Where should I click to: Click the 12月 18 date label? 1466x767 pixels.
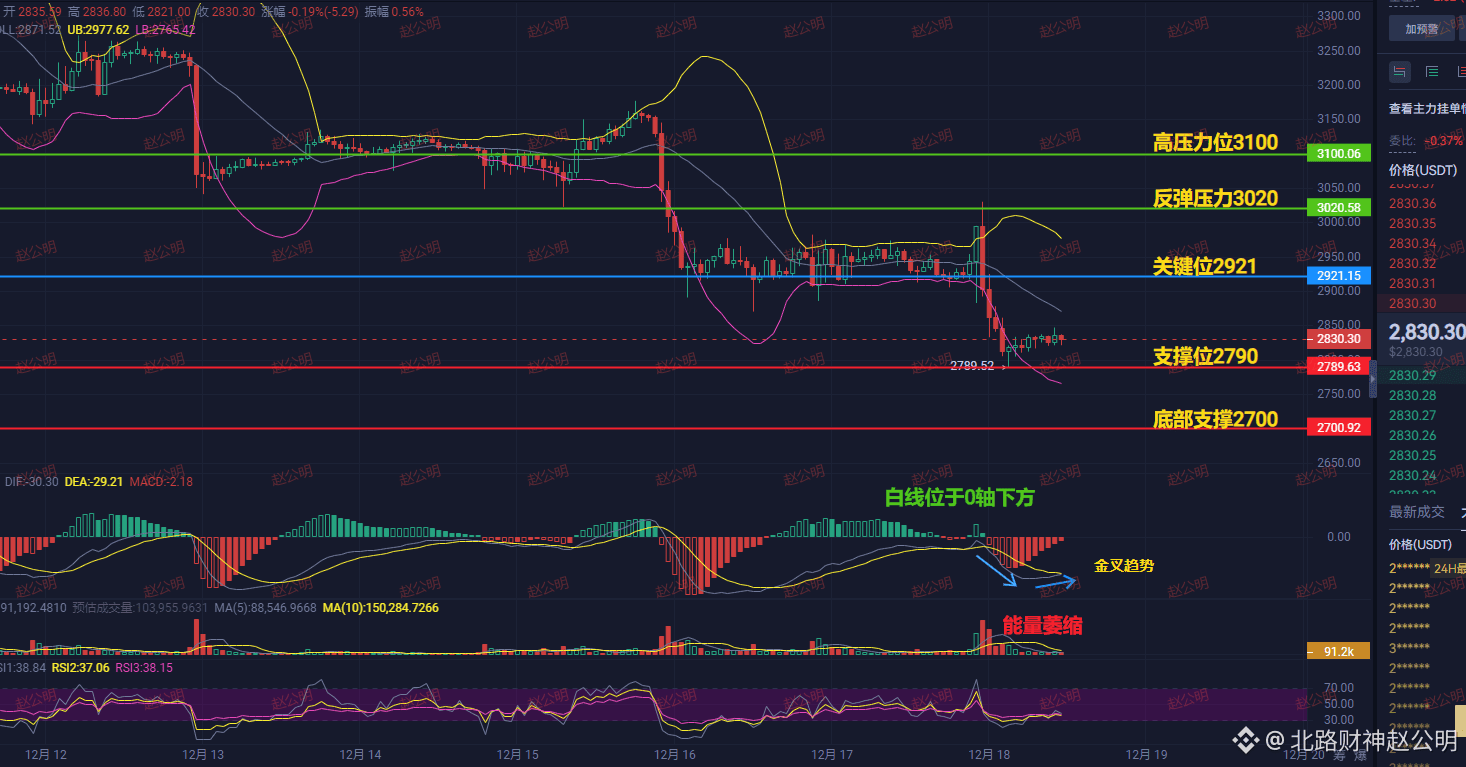point(989,755)
